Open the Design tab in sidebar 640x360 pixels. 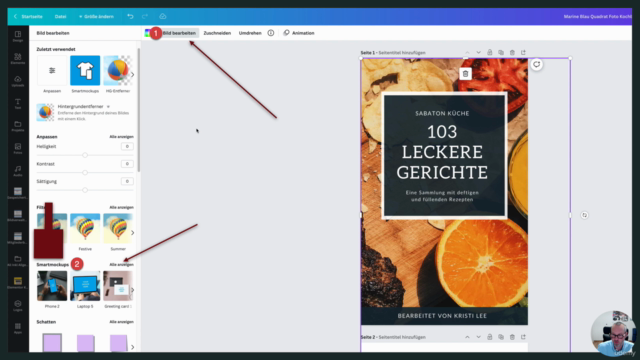18,36
